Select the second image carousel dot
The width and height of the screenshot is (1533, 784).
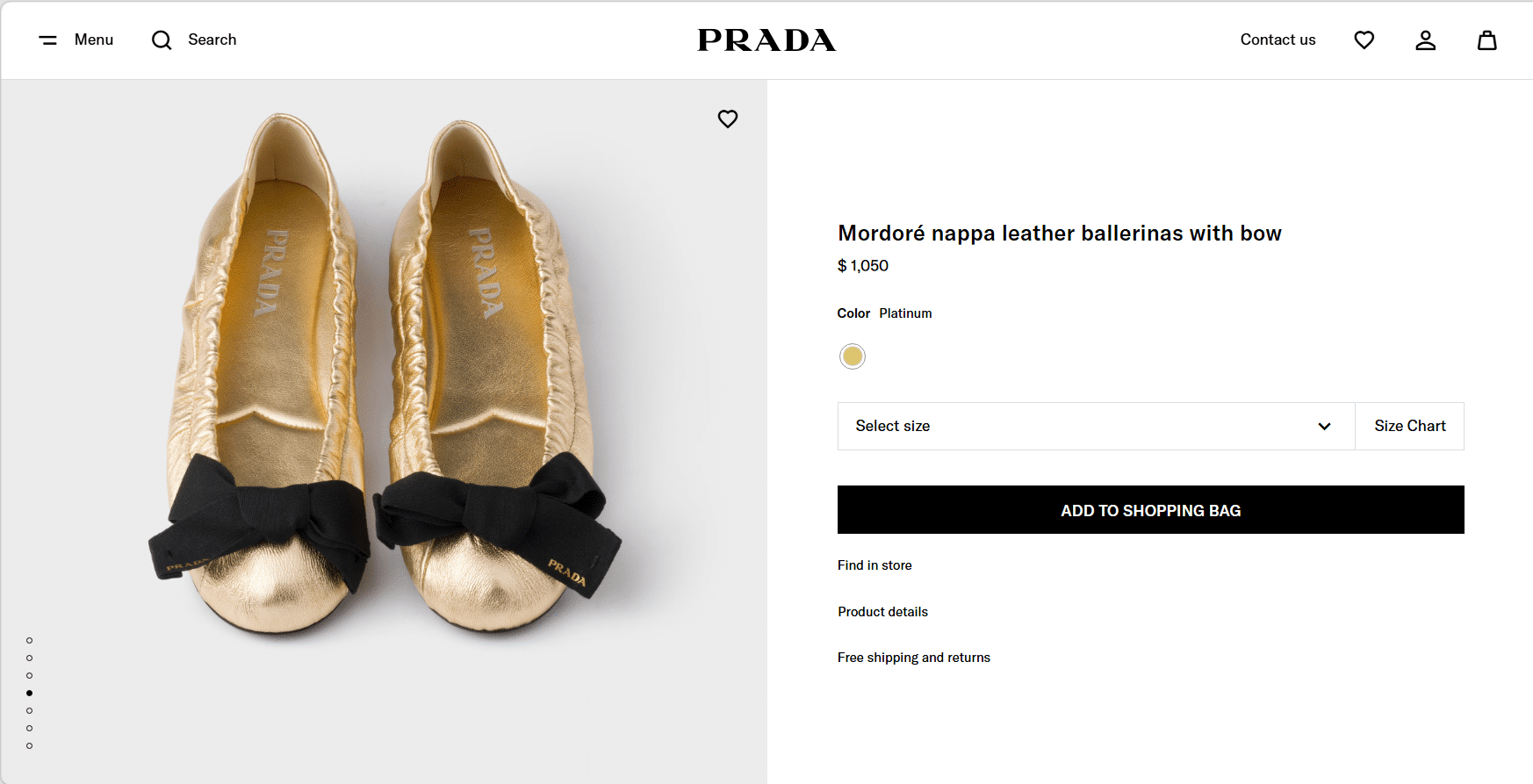(x=30, y=658)
